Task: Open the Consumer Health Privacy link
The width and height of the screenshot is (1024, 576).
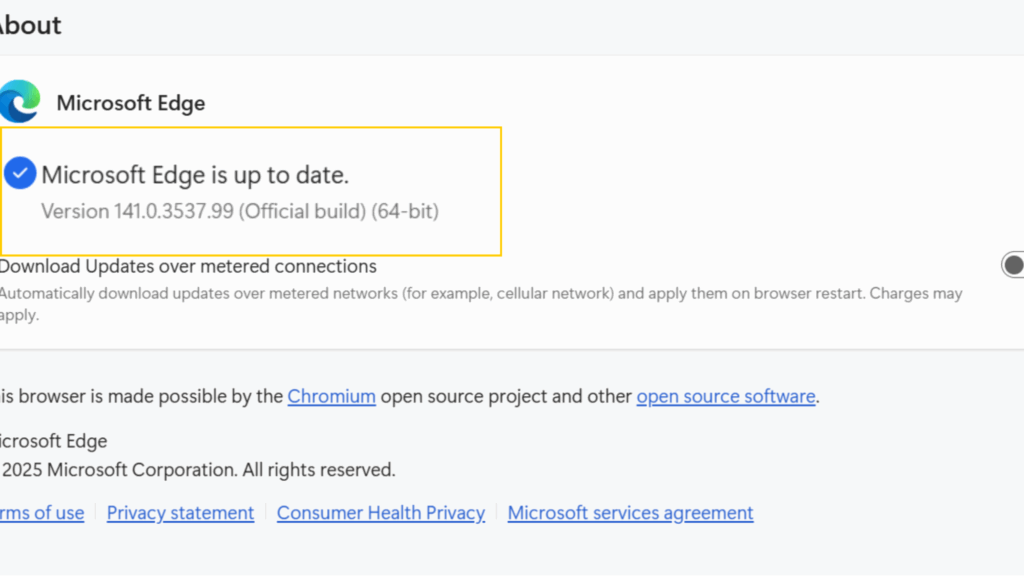Action: 380,512
